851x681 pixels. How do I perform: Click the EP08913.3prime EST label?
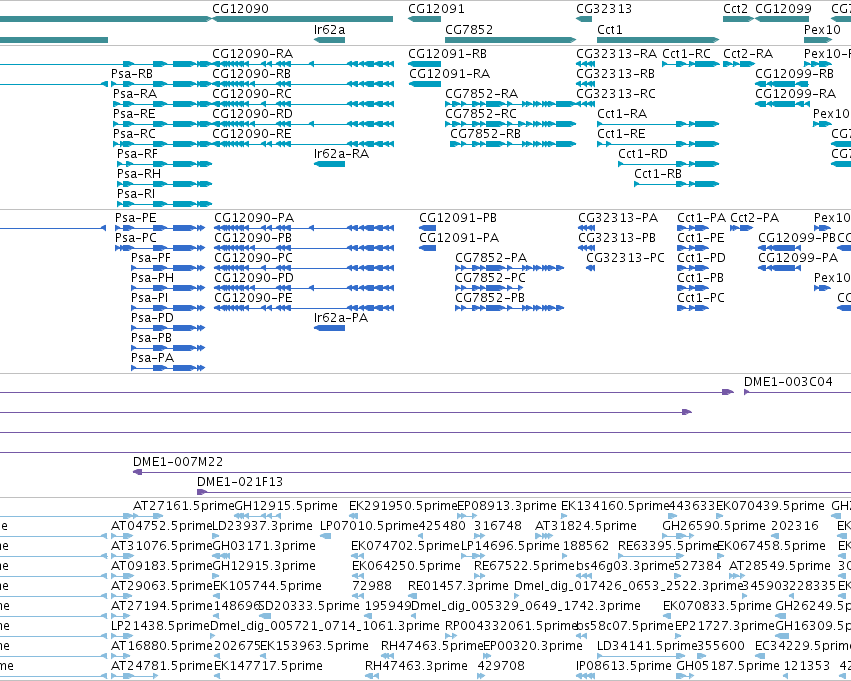tap(507, 506)
